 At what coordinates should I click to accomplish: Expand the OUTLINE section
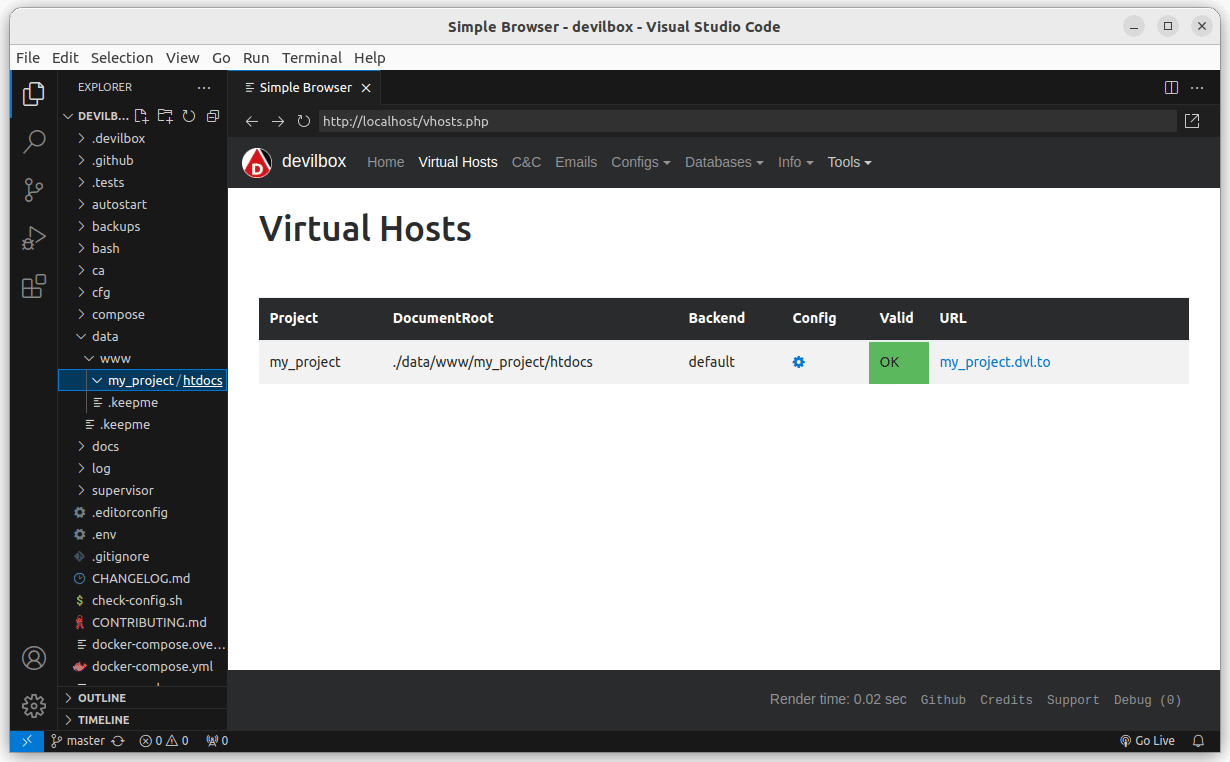pyautogui.click(x=102, y=698)
